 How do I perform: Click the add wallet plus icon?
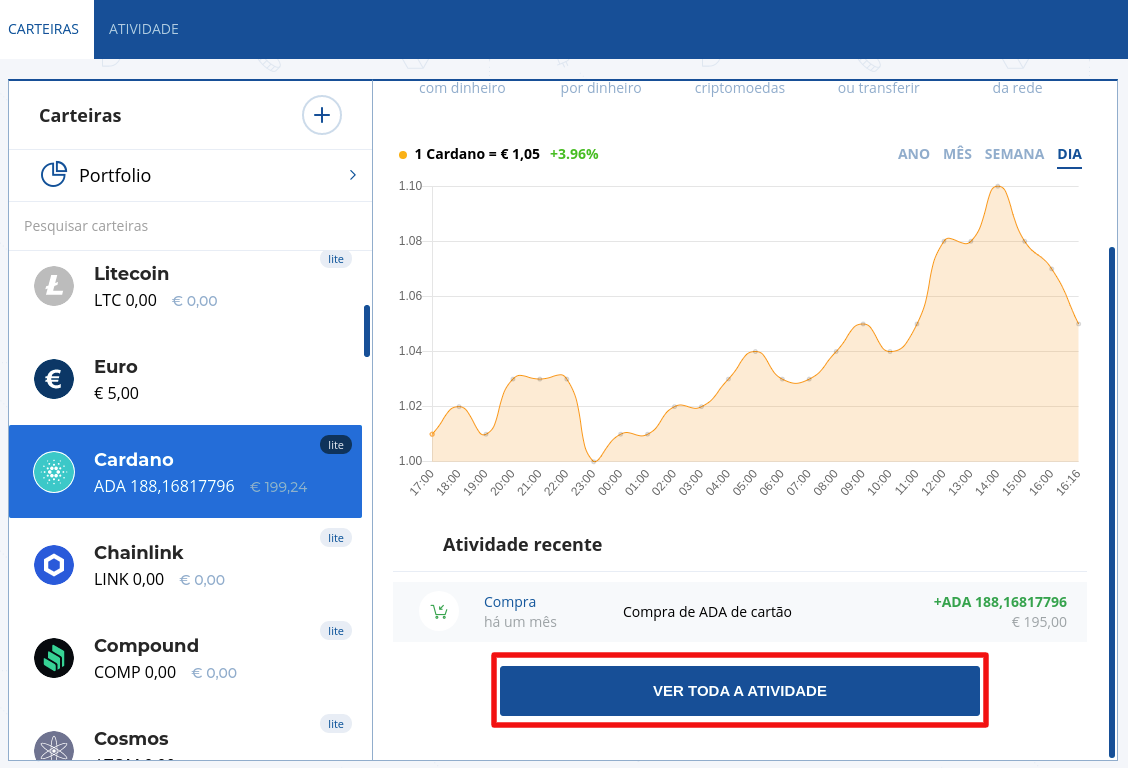(x=322, y=115)
